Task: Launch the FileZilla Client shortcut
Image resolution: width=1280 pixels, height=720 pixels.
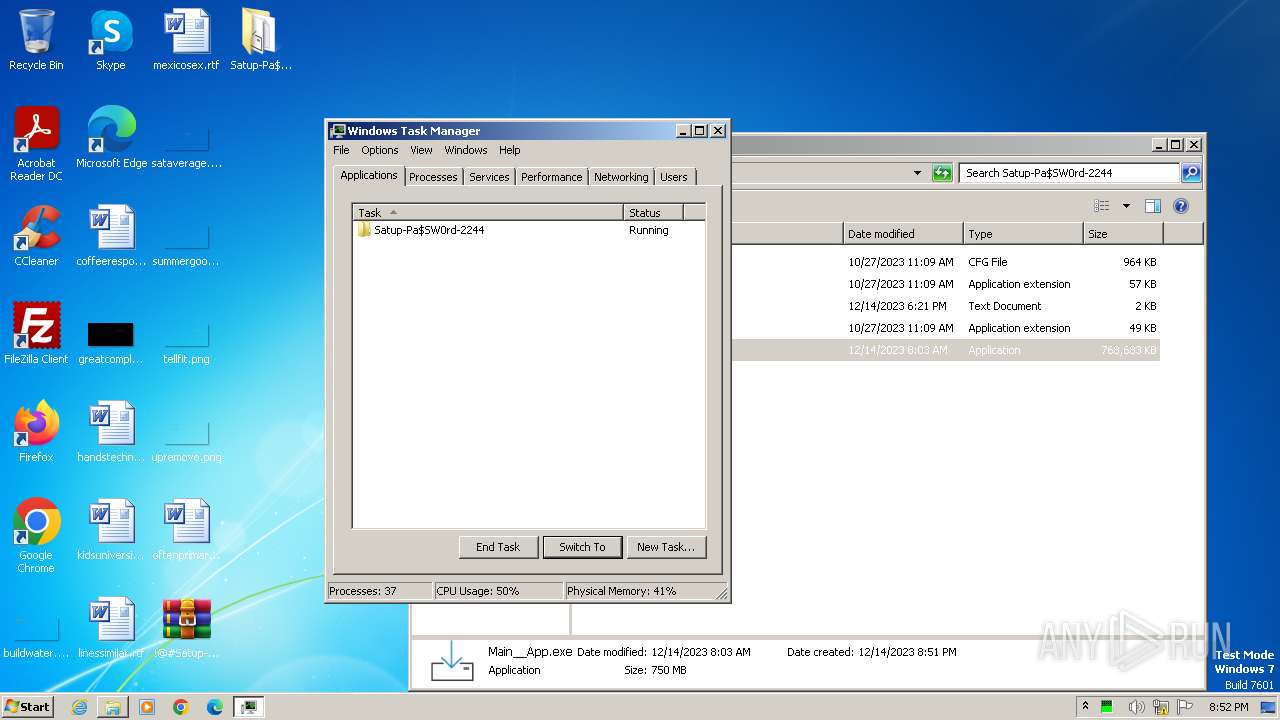Action: [x=36, y=334]
